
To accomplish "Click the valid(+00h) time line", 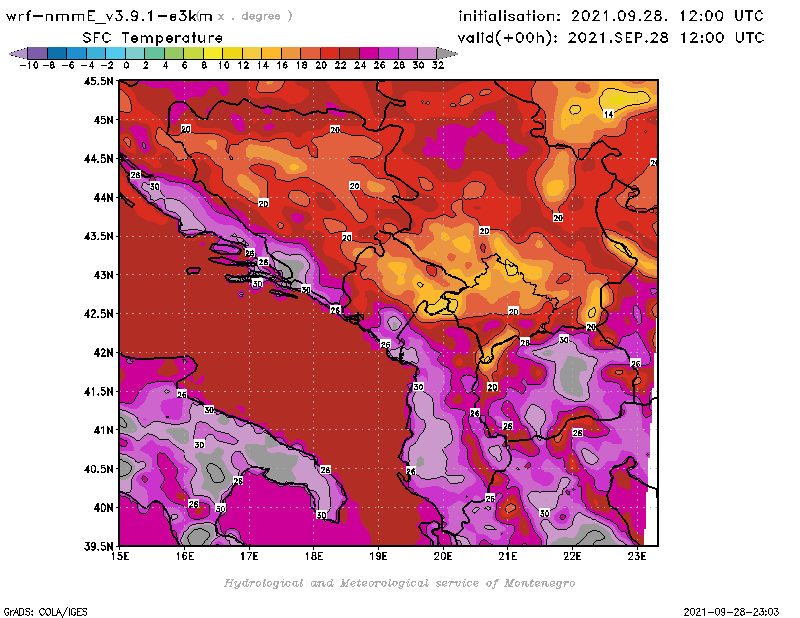I will 611,37.
